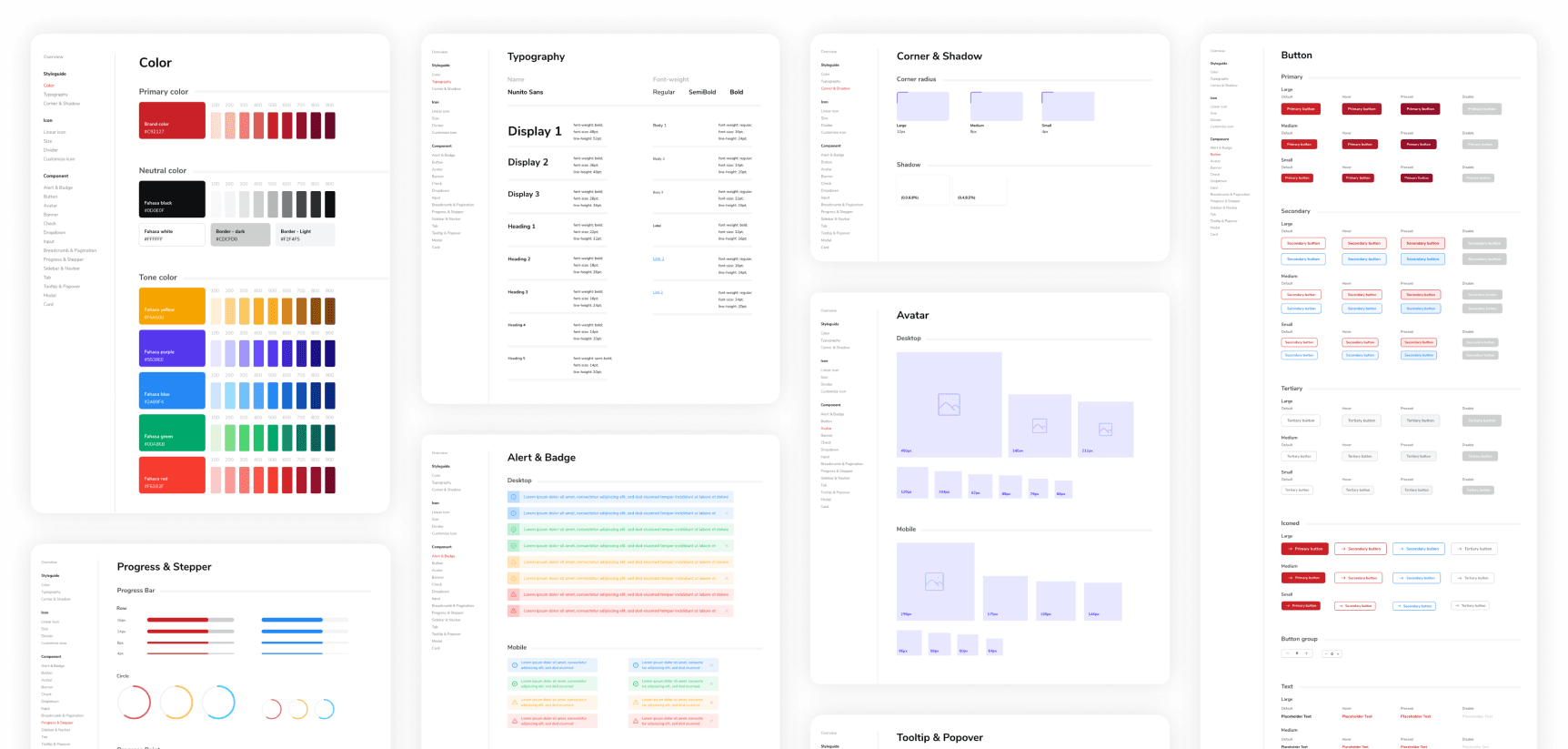The width and height of the screenshot is (1568, 749).
Task: Open Customize icon in Color panel sidebar
Action: pyautogui.click(x=59, y=159)
